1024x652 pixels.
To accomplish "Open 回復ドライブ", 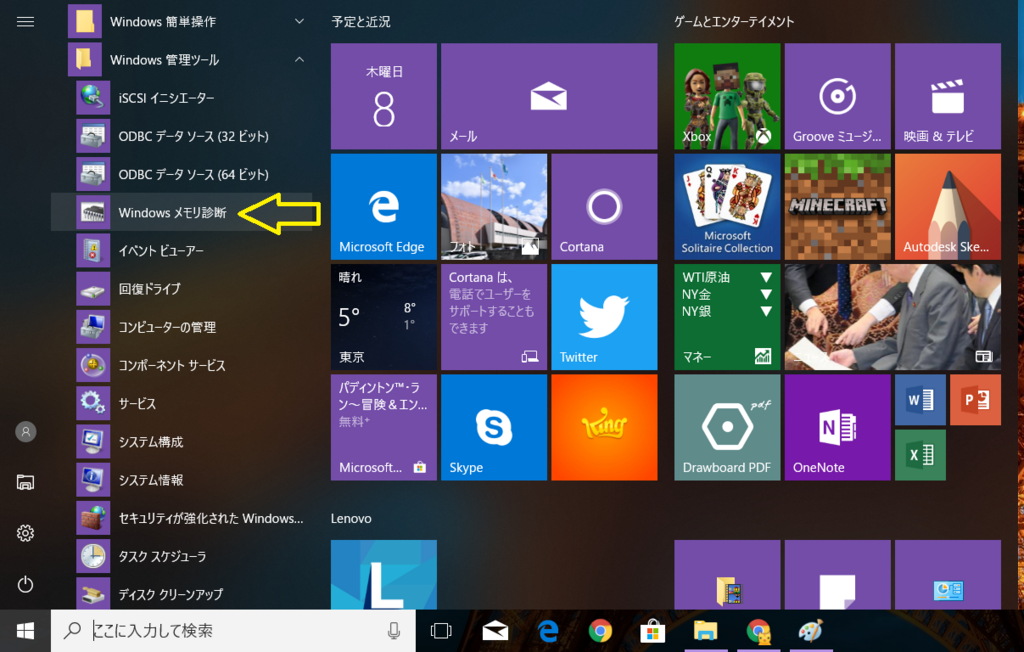I will [x=182, y=289].
